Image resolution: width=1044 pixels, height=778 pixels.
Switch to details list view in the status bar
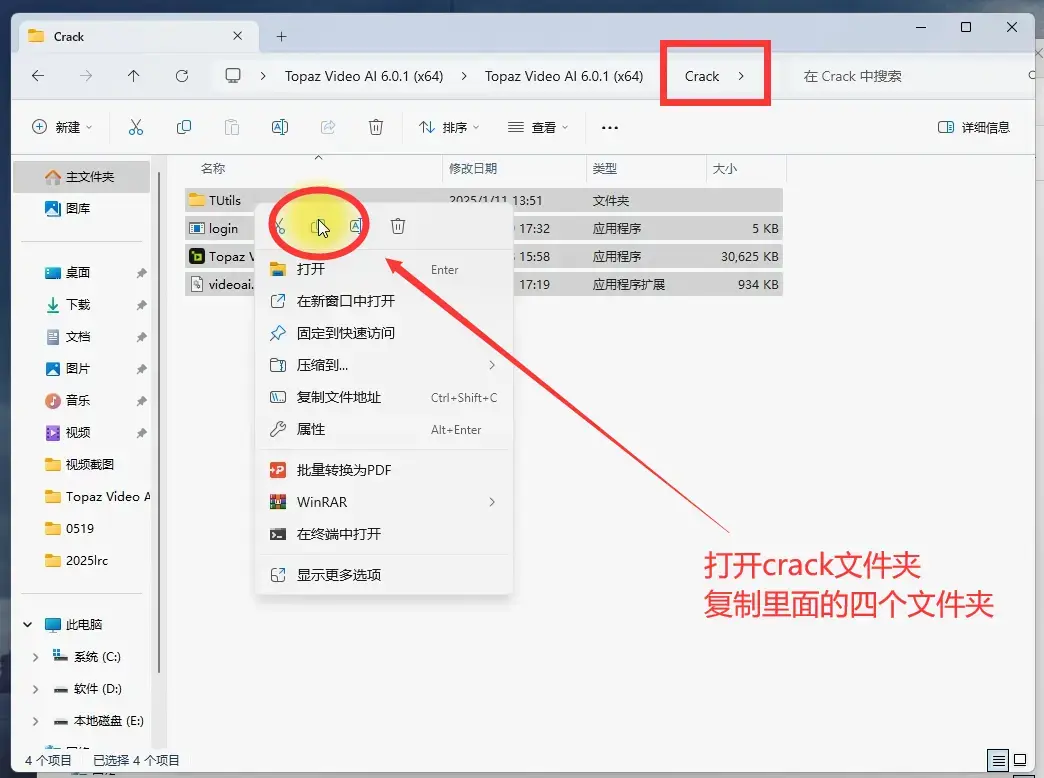997,760
